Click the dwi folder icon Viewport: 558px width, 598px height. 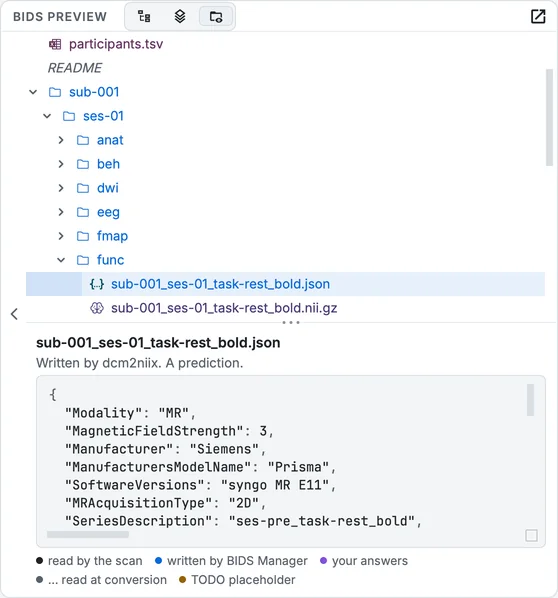point(83,188)
